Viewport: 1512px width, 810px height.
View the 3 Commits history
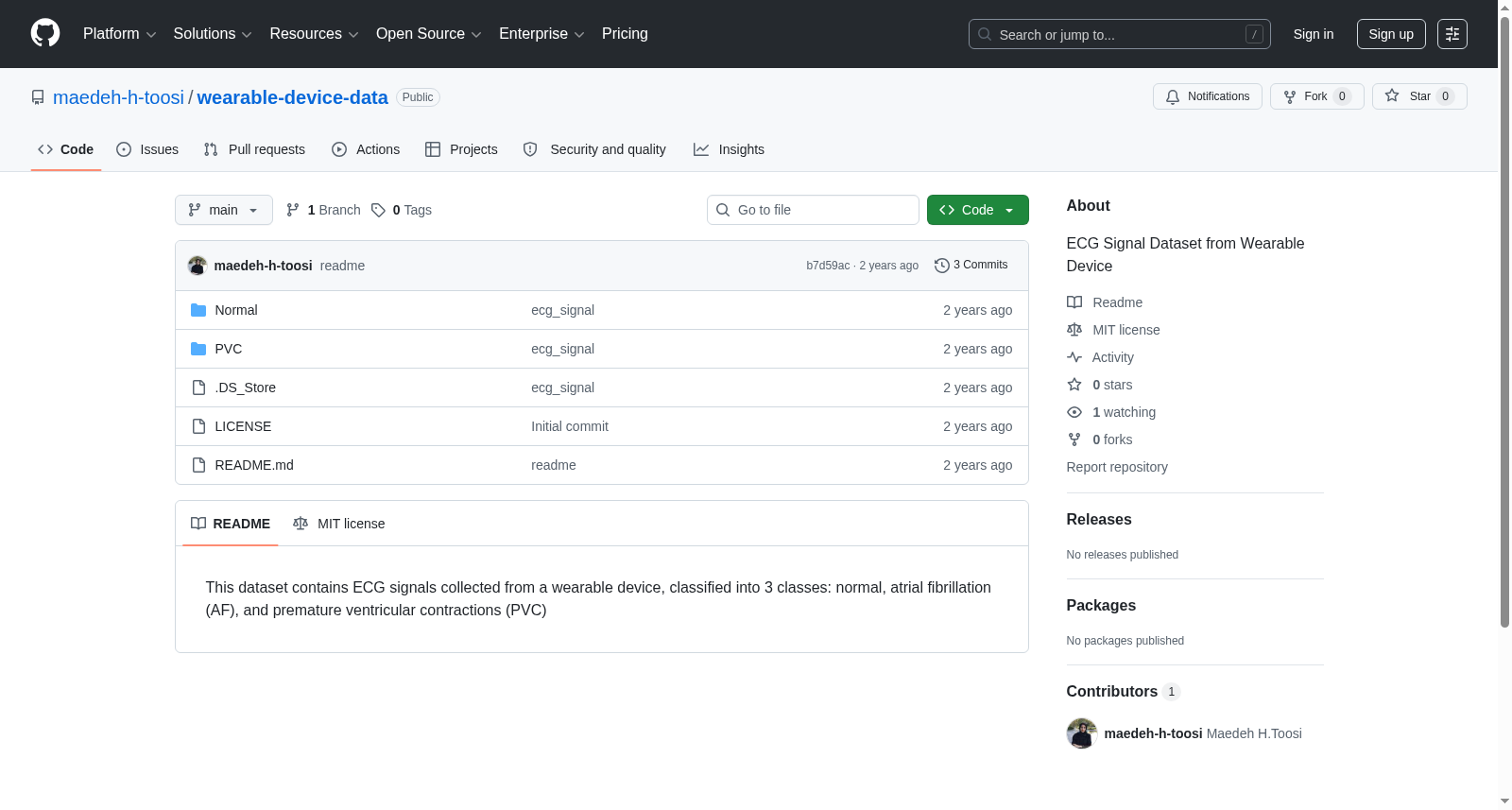pyautogui.click(x=971, y=266)
